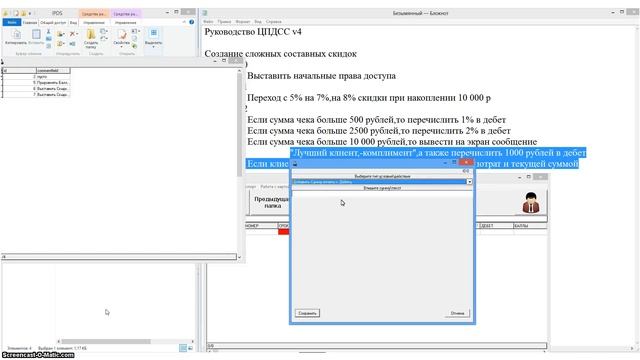Click the Move-to folder icon in ribbon
Viewport: 640px width, 360px height.
click(x=60, y=34)
